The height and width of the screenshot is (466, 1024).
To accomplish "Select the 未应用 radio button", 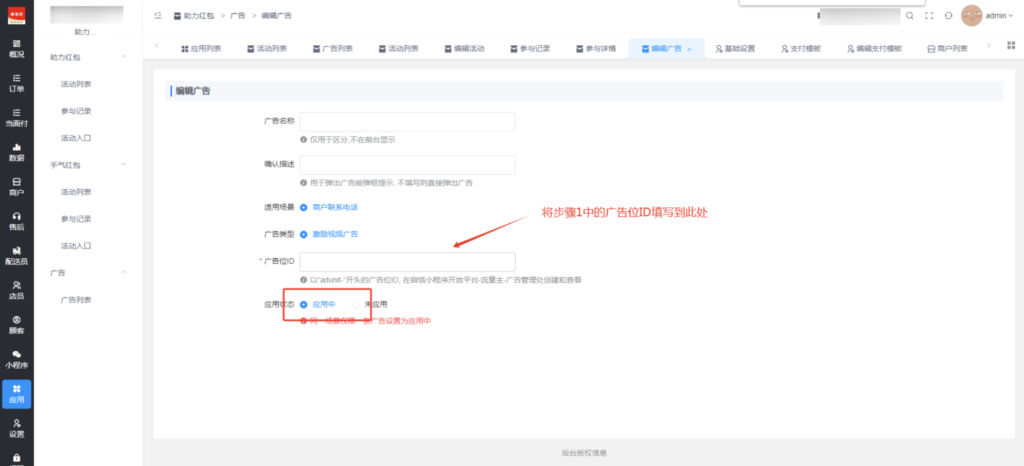I will pyautogui.click(x=356, y=304).
